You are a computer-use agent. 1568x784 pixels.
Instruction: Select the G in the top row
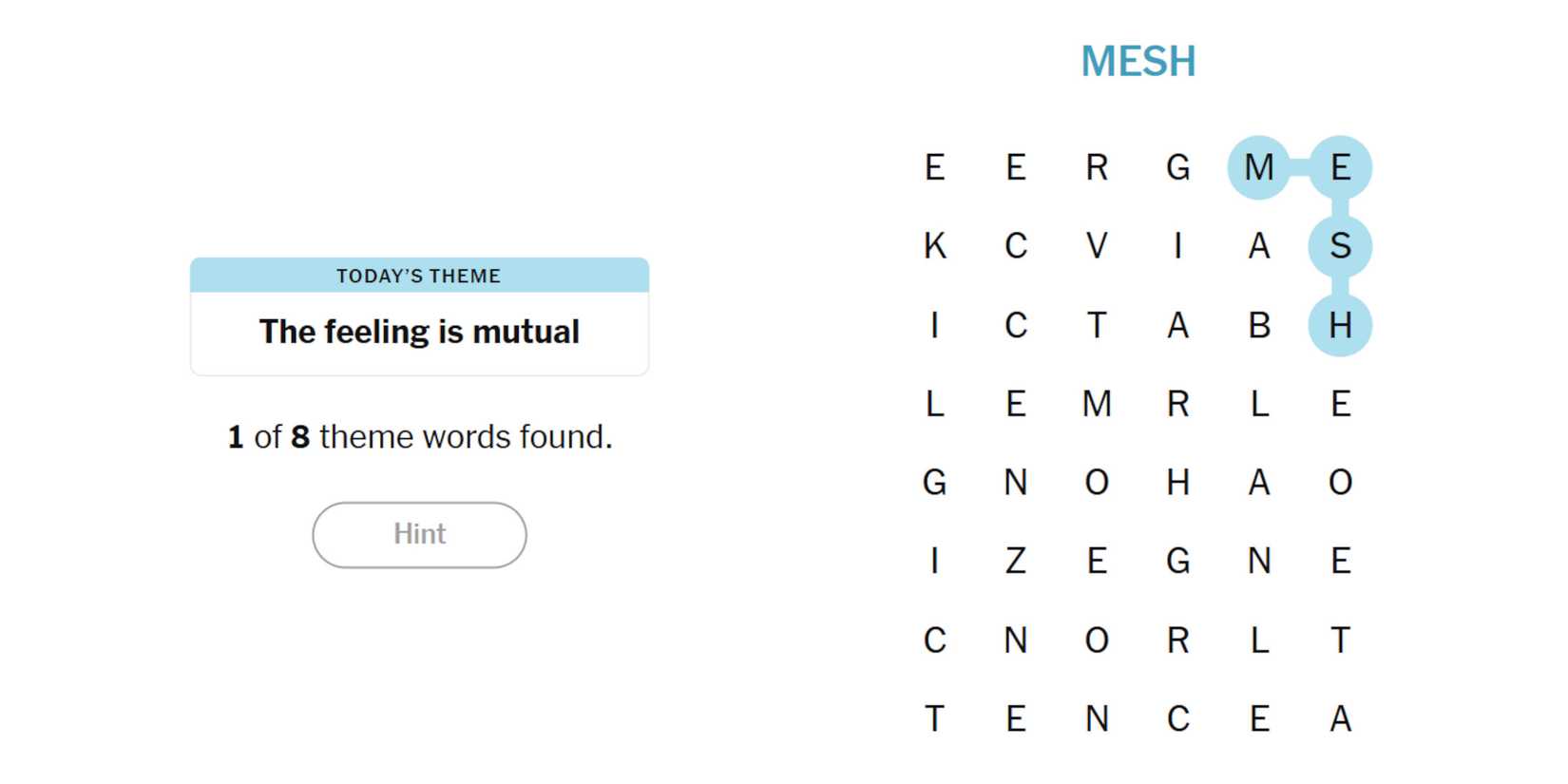(x=1178, y=168)
